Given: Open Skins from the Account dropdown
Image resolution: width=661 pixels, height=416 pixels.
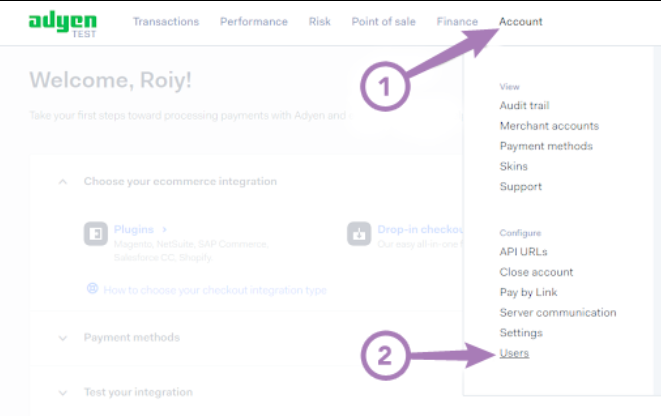Looking at the screenshot, I should click(x=513, y=166).
